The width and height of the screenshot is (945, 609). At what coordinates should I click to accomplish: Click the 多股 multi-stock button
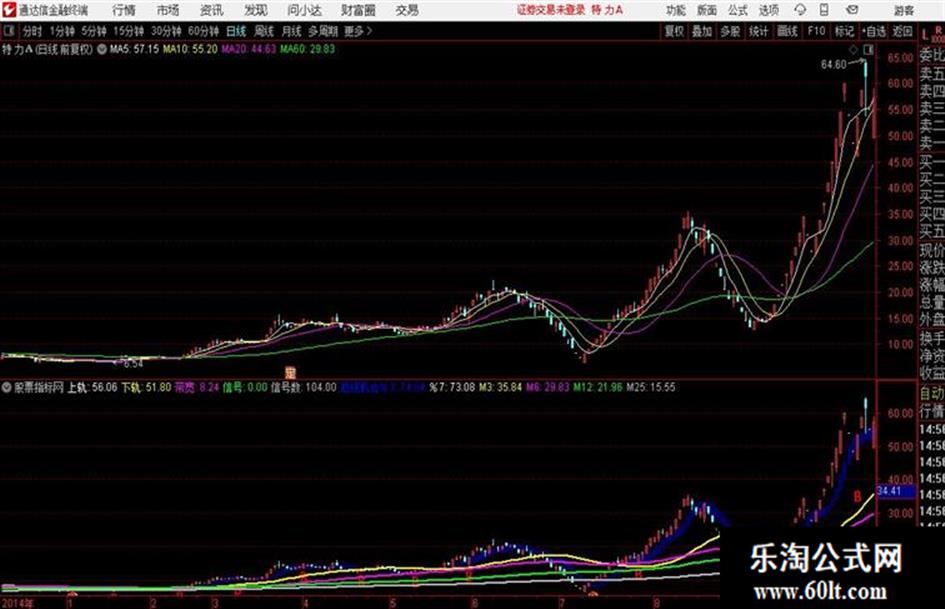point(730,31)
